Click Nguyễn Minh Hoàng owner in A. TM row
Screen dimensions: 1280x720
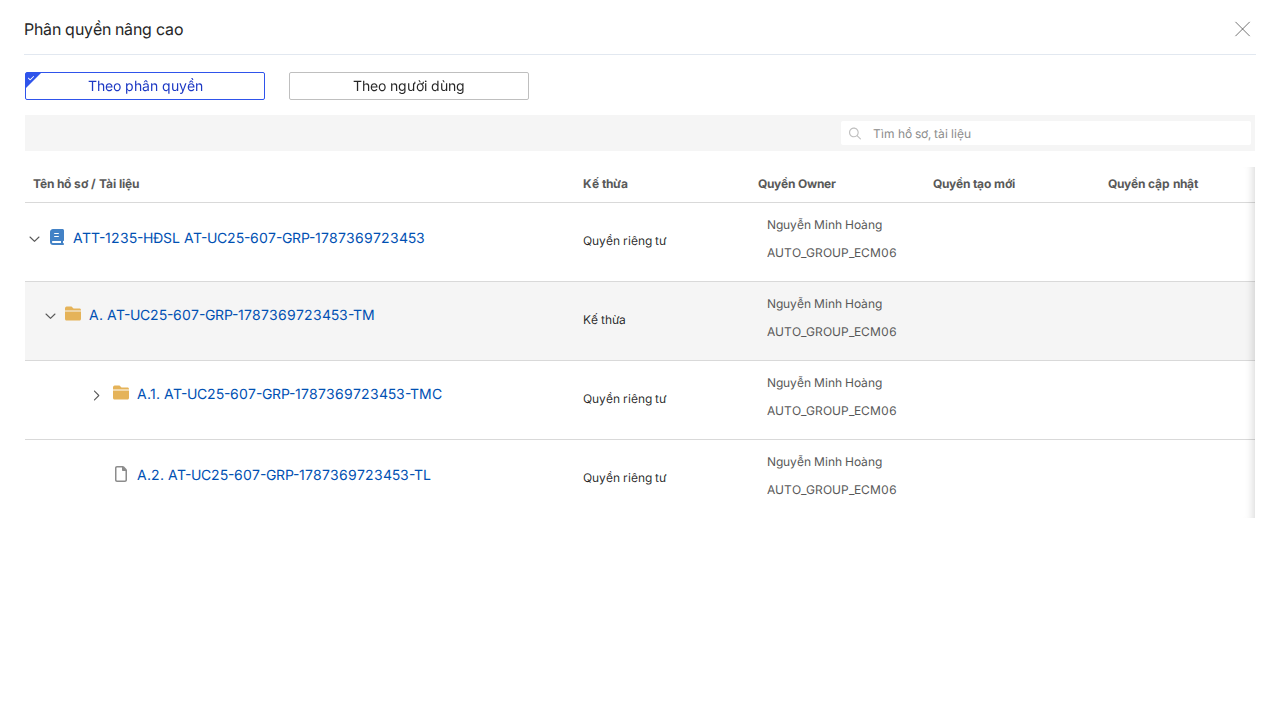[825, 304]
